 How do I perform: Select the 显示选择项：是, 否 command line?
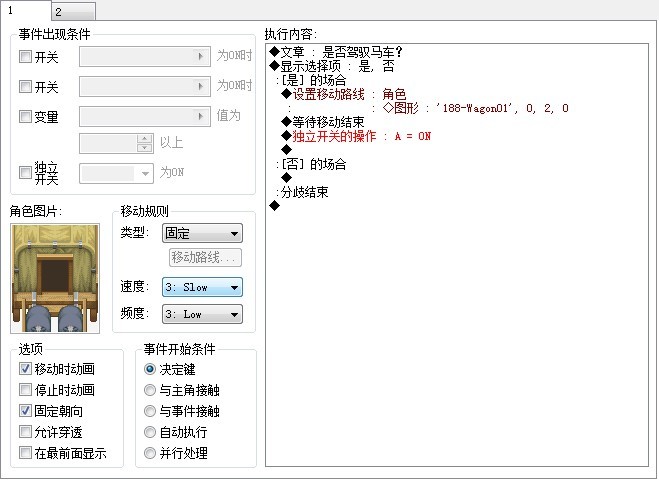[332, 66]
